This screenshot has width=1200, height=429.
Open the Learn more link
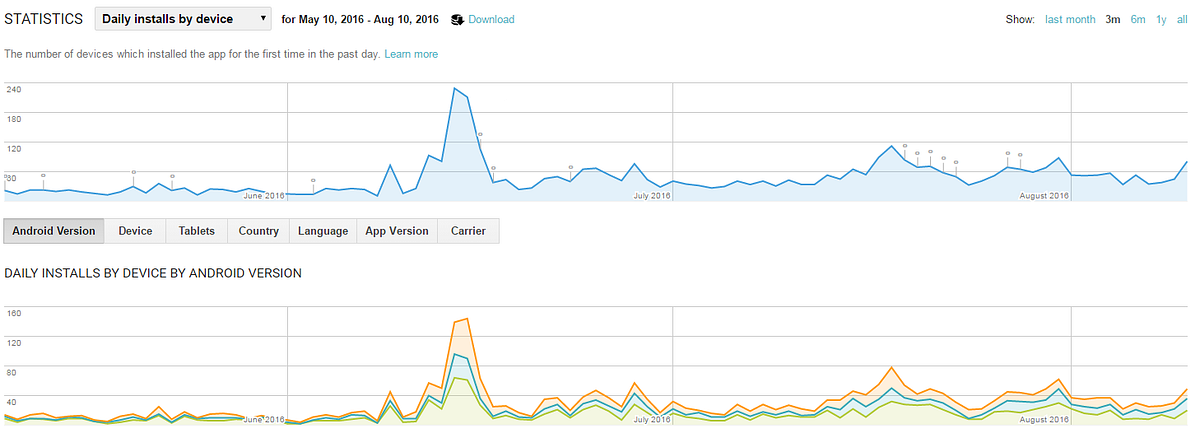click(x=411, y=54)
